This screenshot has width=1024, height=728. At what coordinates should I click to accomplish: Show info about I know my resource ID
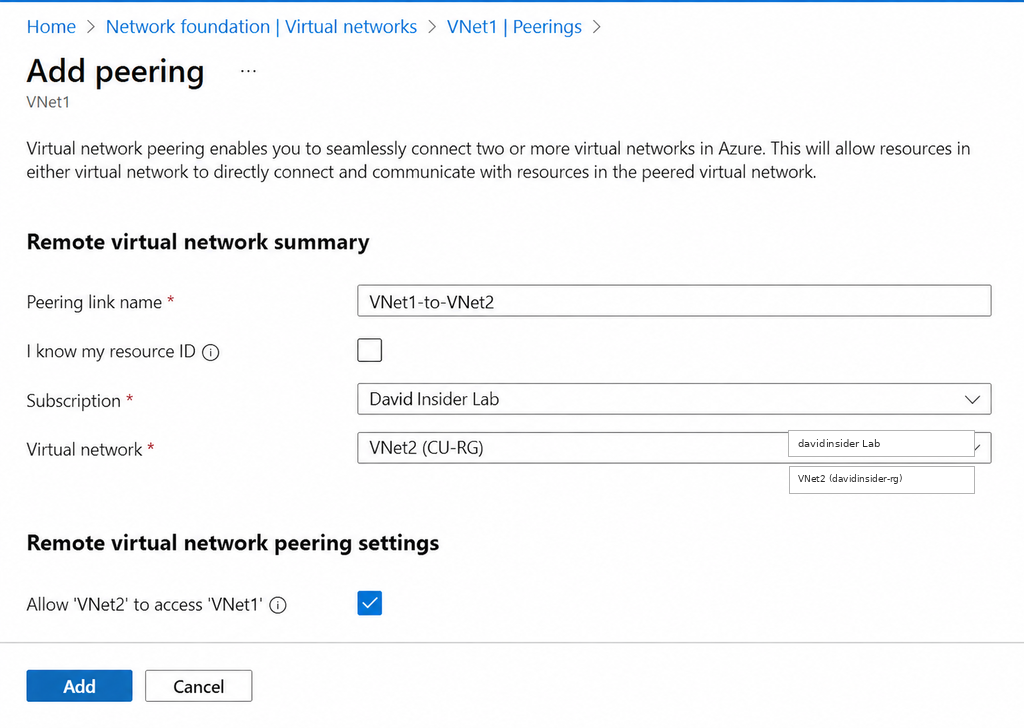pos(210,353)
